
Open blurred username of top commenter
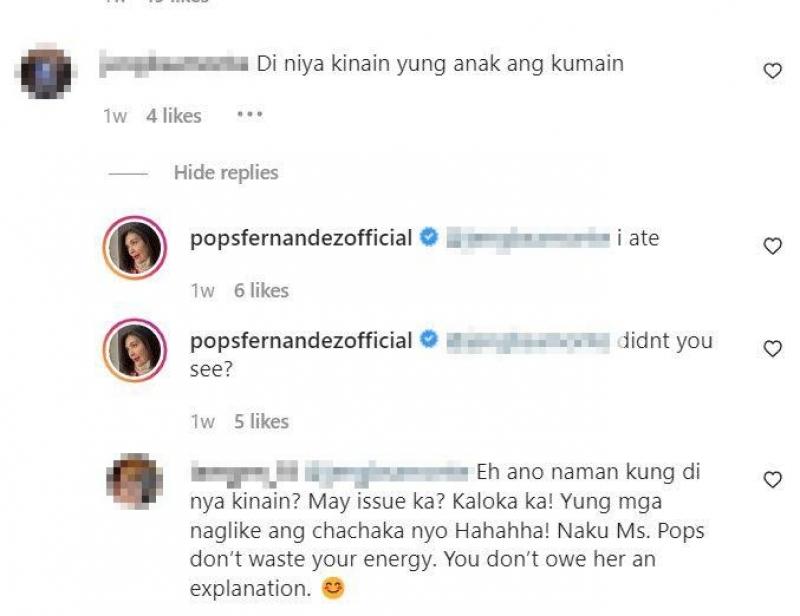pos(173,64)
